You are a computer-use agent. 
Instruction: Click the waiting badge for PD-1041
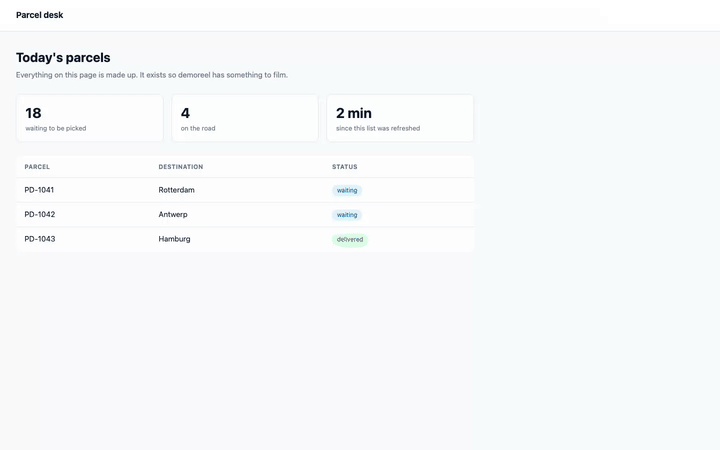click(x=347, y=190)
